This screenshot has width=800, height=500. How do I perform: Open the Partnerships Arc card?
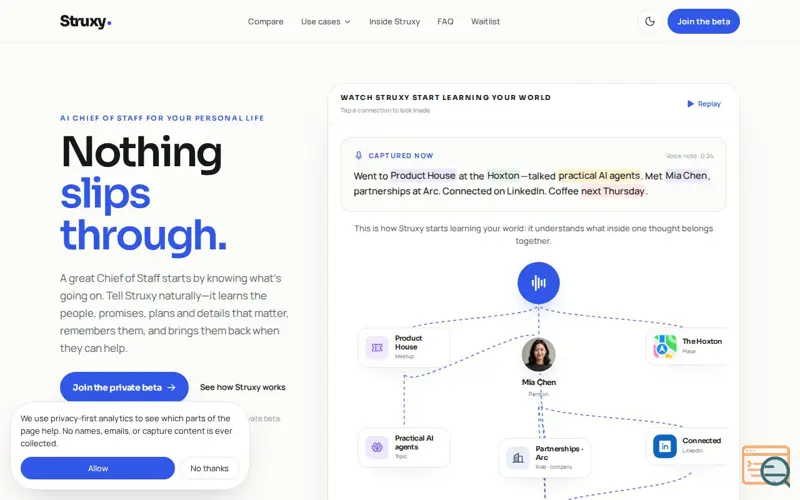pos(545,458)
